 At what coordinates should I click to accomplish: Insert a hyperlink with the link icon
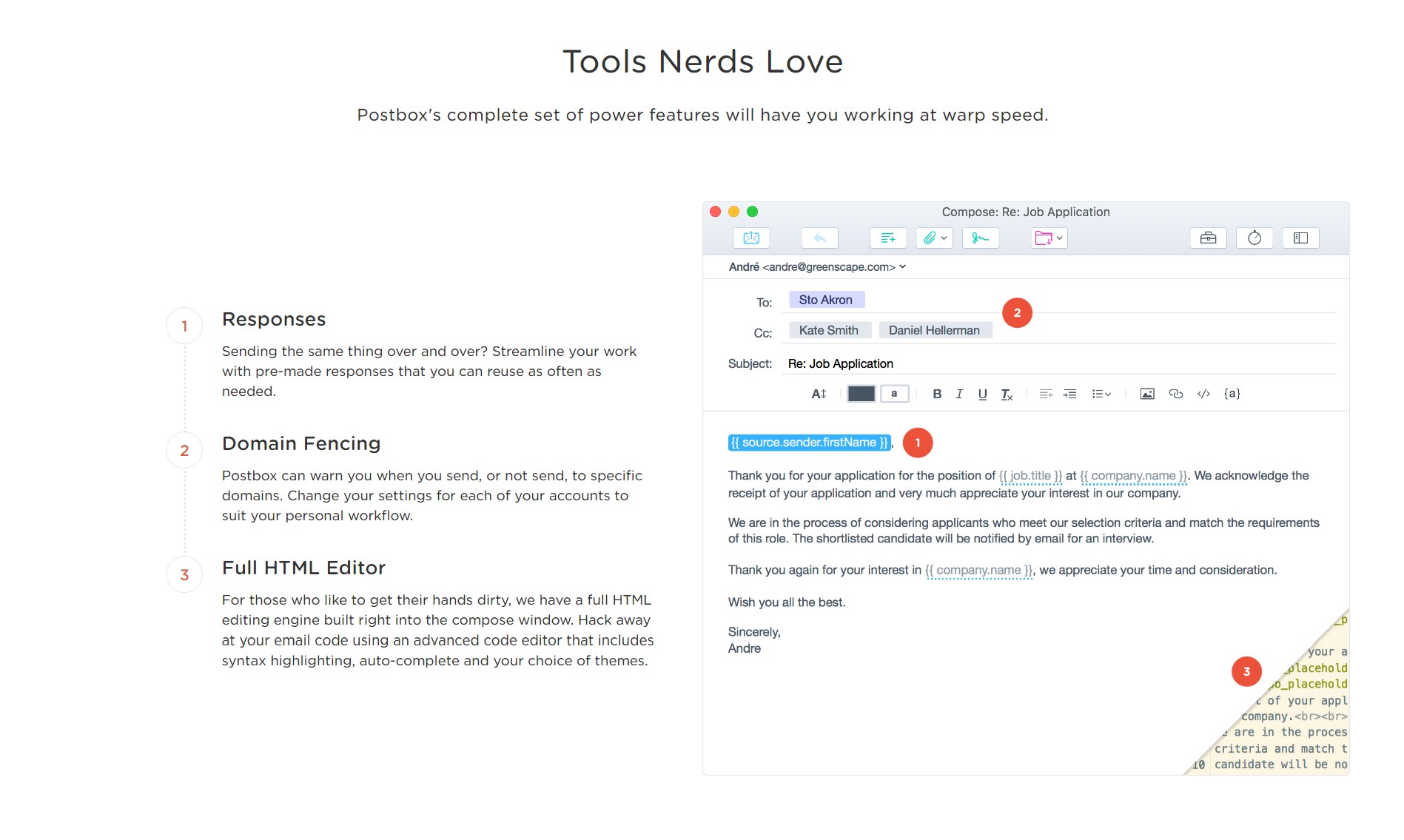[1175, 394]
